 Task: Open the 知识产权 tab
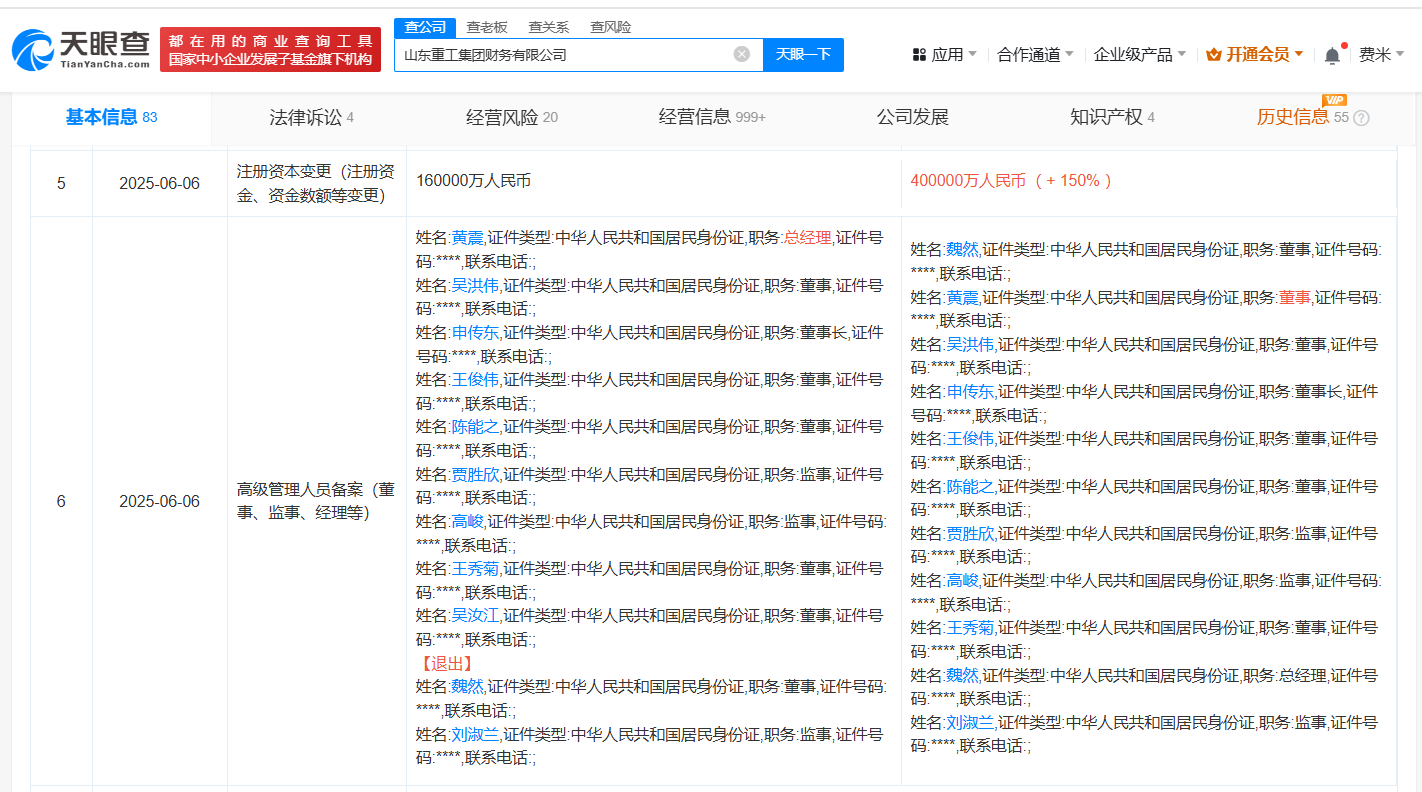coord(1111,117)
